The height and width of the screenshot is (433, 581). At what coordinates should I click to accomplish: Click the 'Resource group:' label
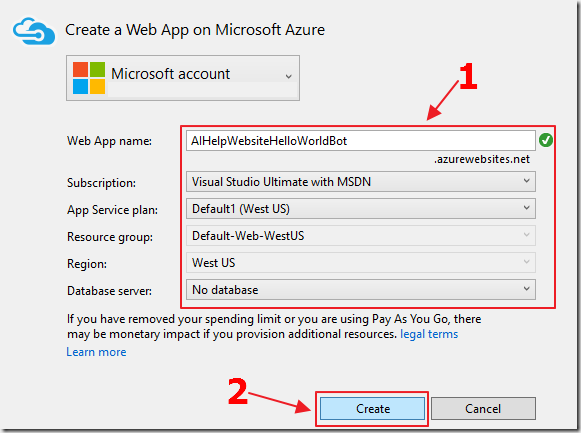110,237
